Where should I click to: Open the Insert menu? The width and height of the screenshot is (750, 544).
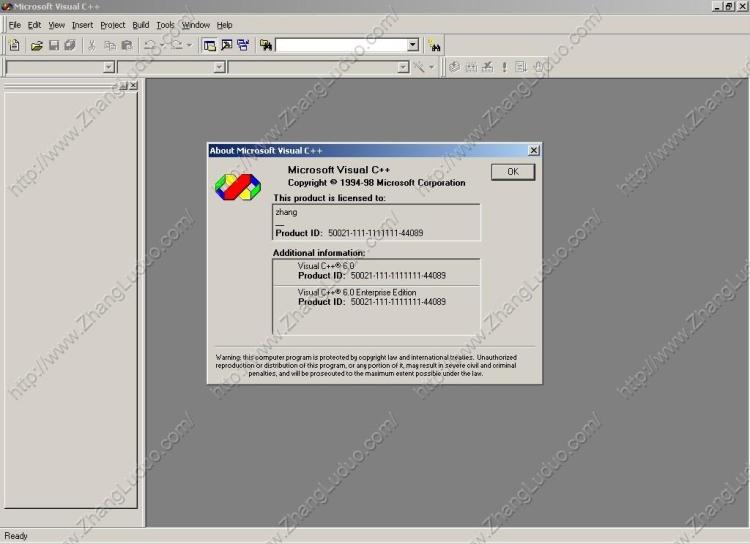pyautogui.click(x=82, y=25)
